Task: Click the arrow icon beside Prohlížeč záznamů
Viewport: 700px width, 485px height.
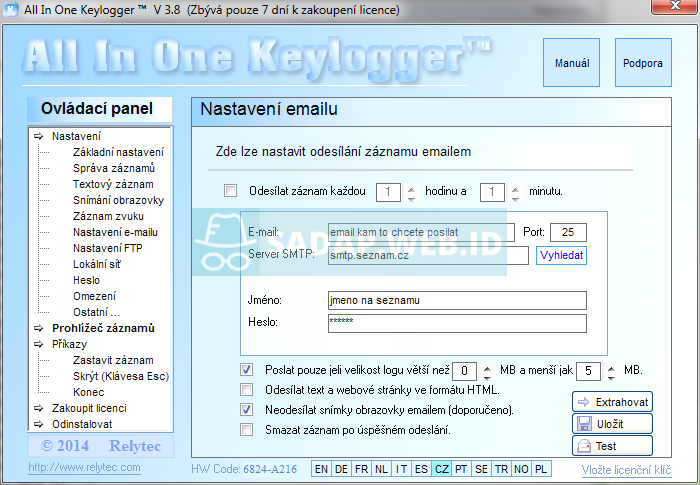Action: pyautogui.click(x=39, y=328)
